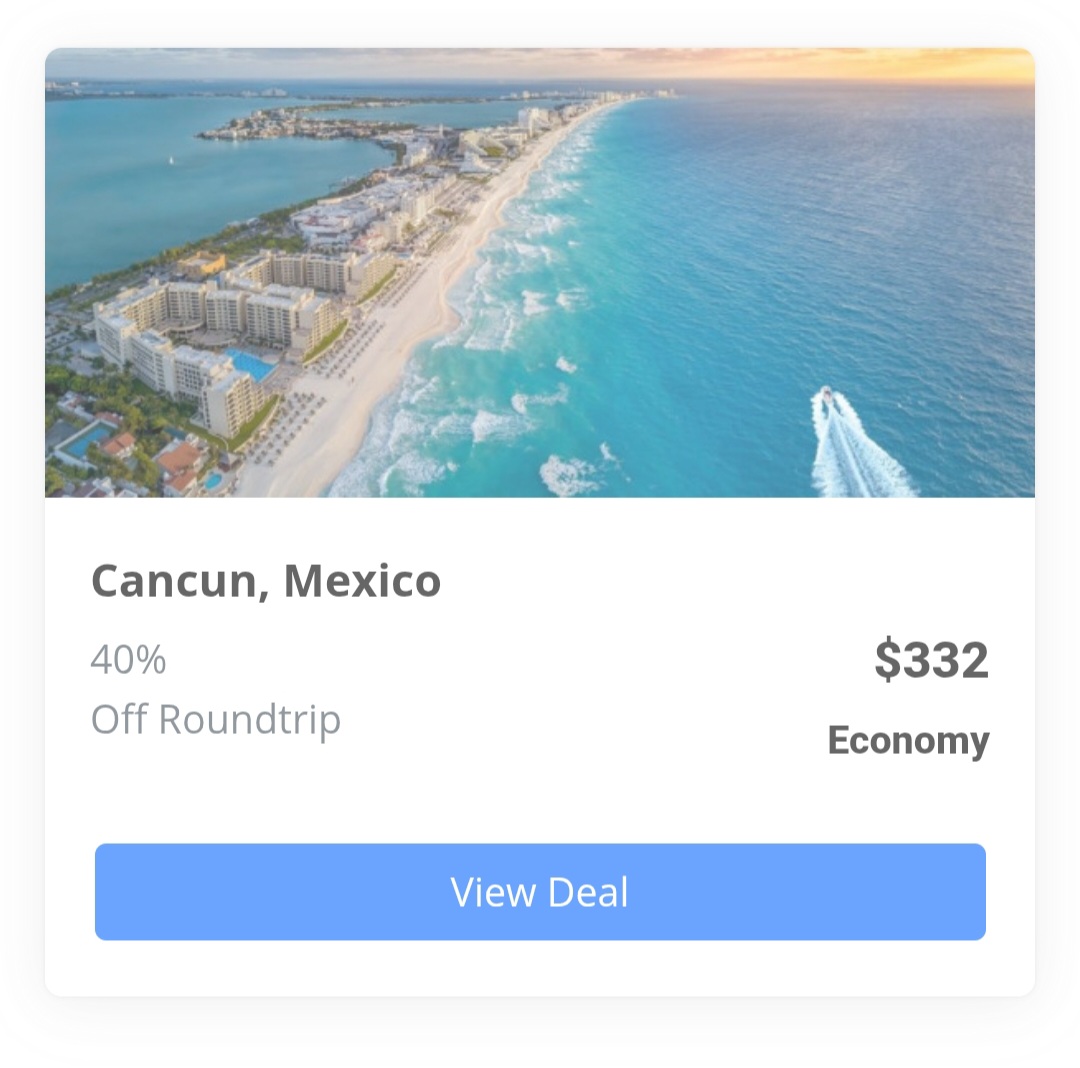Click the 40% discount text

(128, 659)
